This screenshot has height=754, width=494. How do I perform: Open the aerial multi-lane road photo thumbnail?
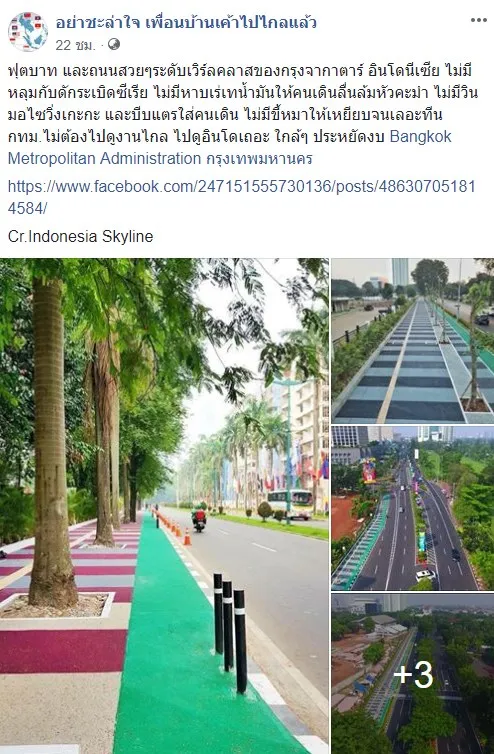[x=413, y=508]
